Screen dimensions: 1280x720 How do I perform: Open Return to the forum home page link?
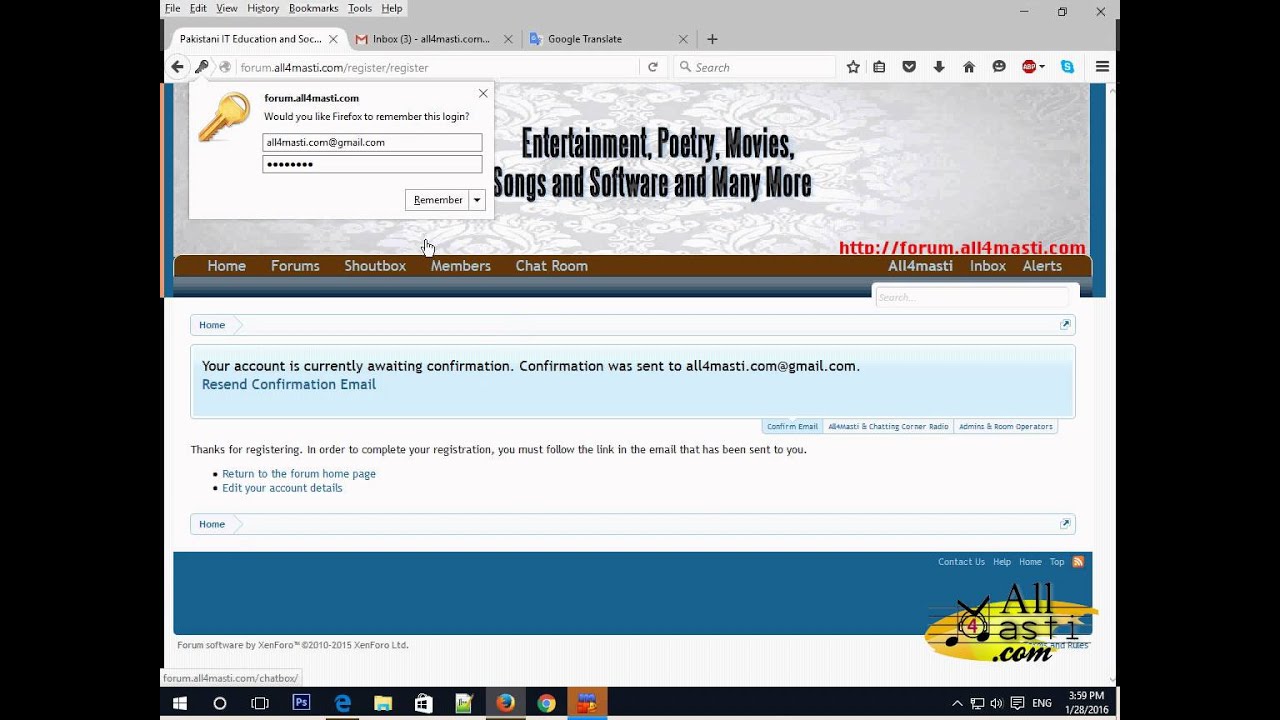pyautogui.click(x=299, y=474)
